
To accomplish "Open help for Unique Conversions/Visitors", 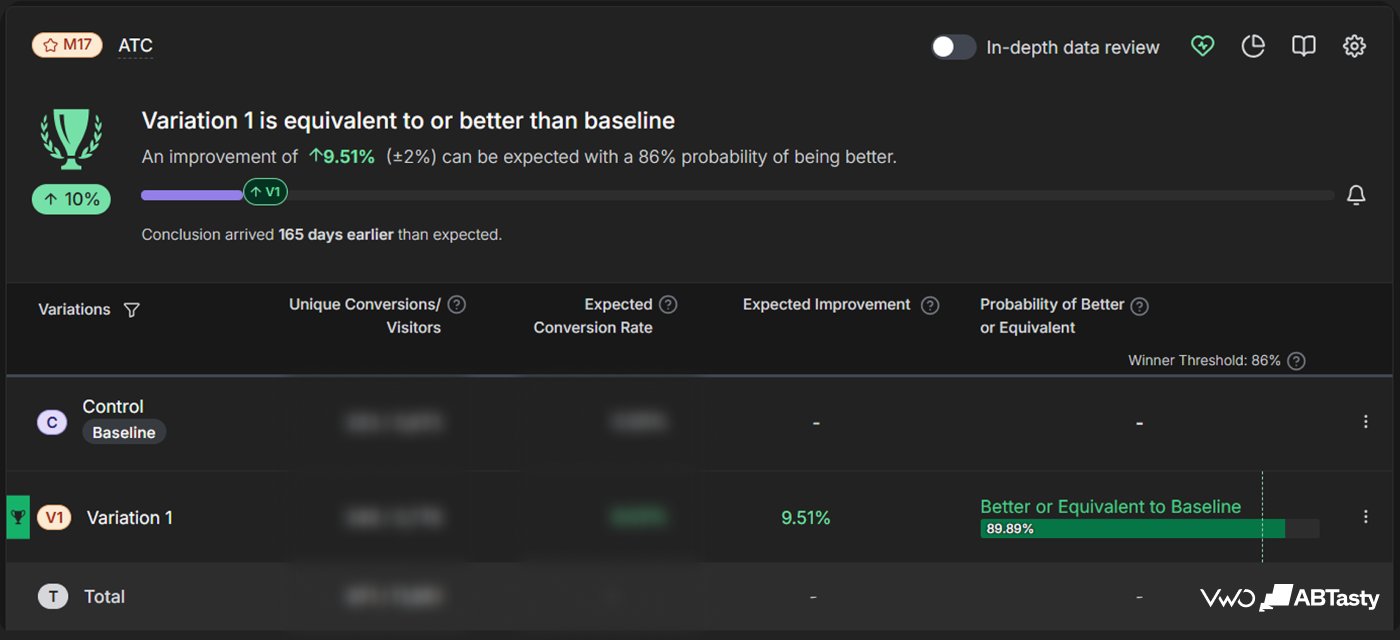I will pos(457,304).
